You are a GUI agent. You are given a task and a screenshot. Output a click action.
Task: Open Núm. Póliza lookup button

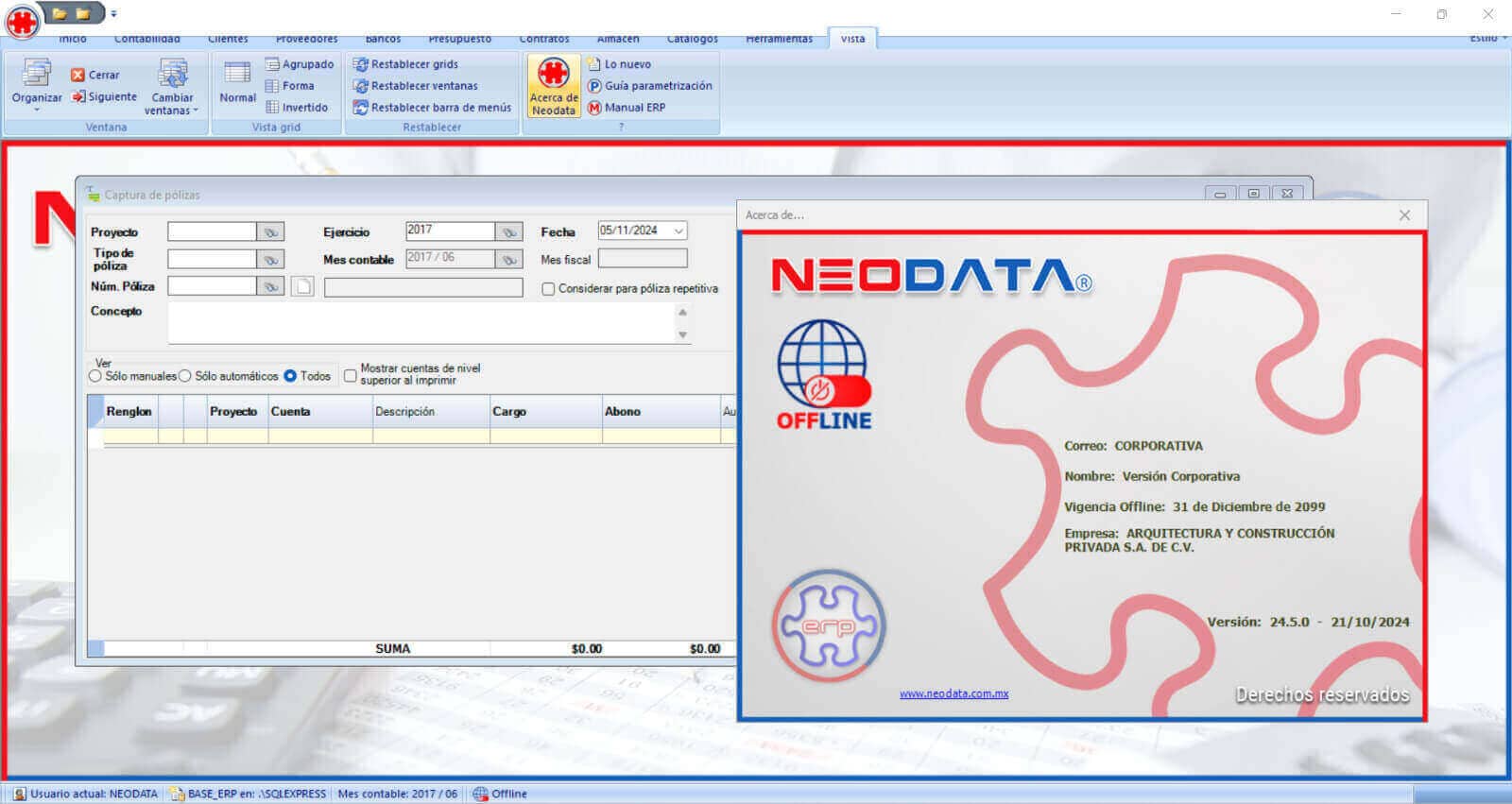pos(270,286)
